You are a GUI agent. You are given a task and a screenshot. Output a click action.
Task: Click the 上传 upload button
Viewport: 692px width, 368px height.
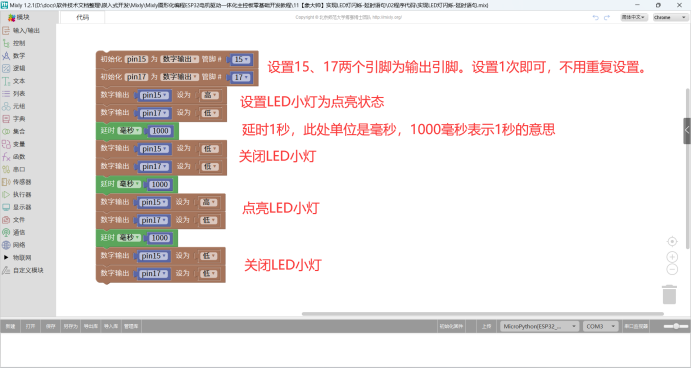click(486, 327)
